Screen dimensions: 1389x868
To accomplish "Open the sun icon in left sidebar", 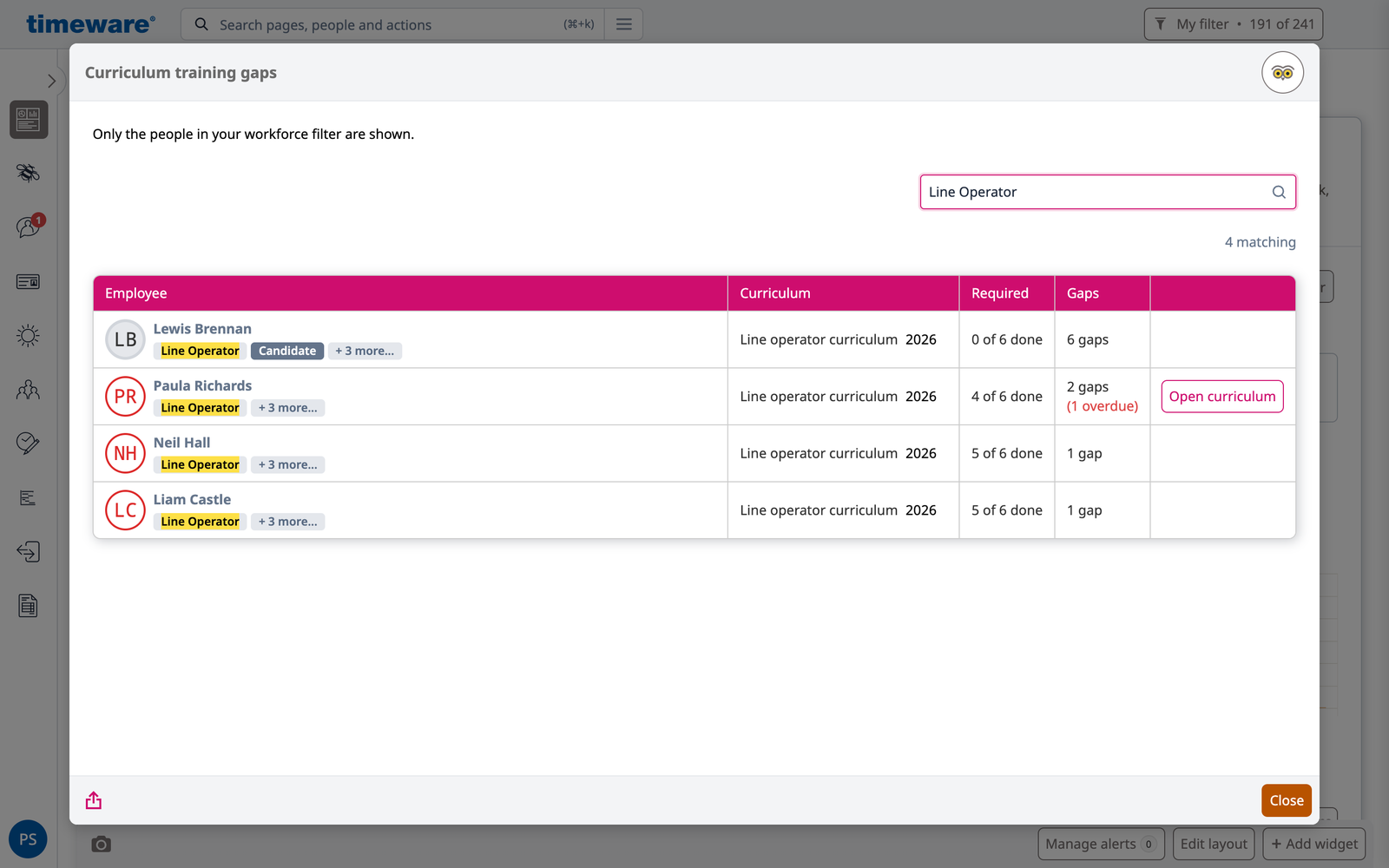I will (x=29, y=335).
